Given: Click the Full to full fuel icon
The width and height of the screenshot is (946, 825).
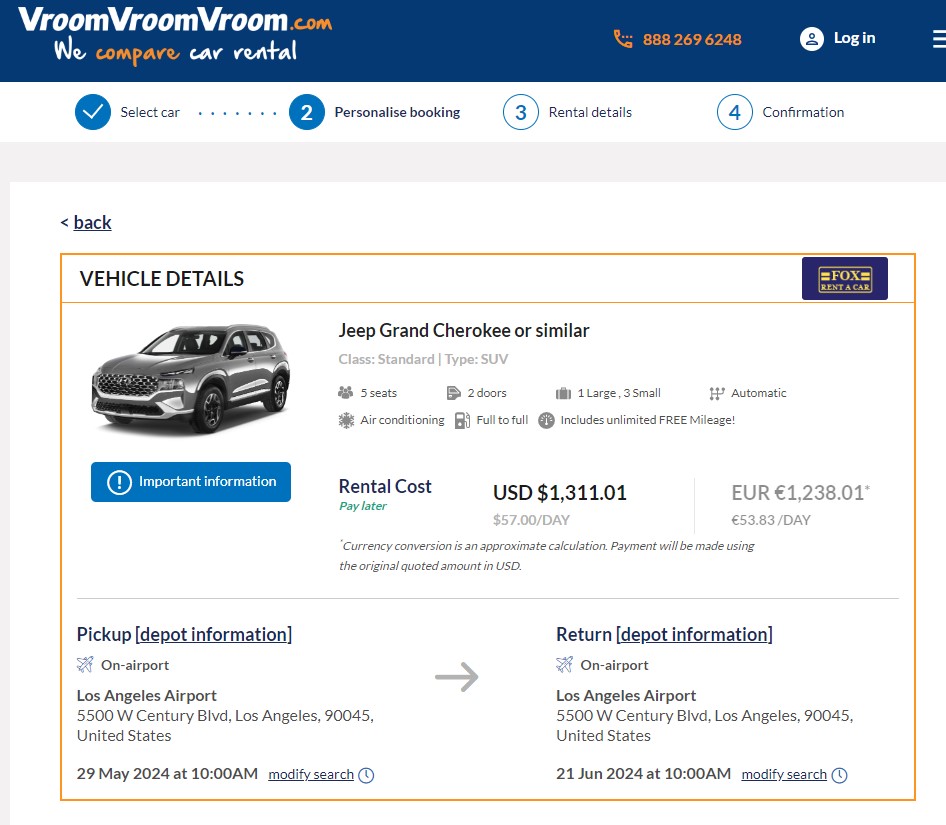Looking at the screenshot, I should [462, 421].
